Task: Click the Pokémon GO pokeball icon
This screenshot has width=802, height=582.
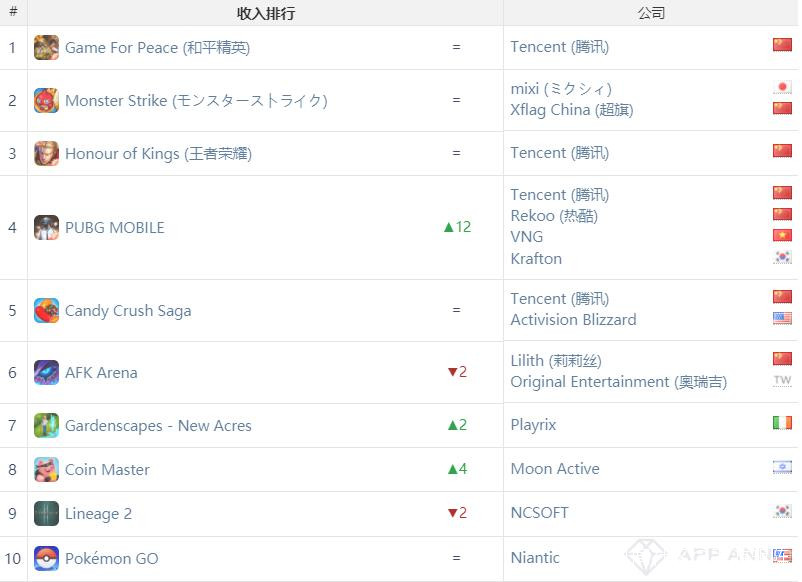Action: [46, 558]
